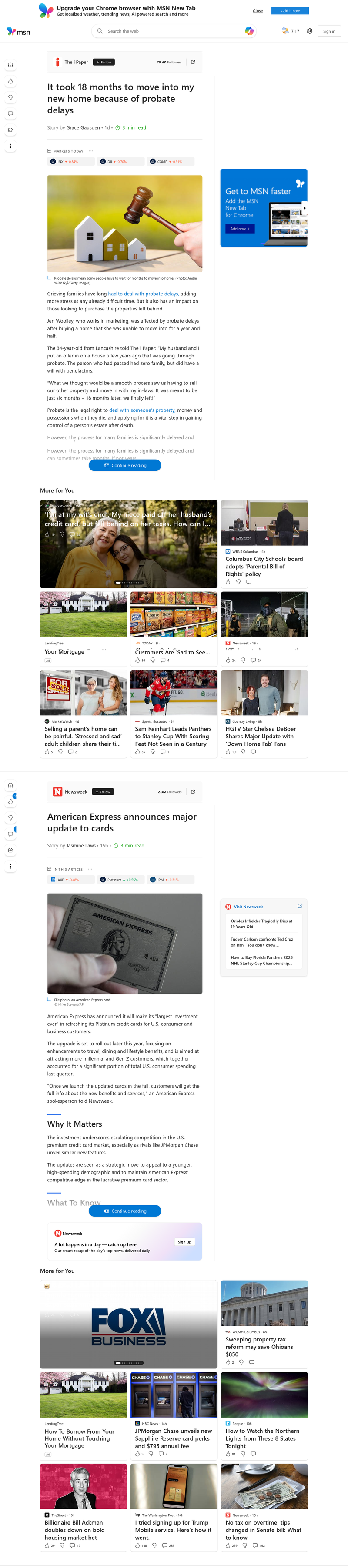Screen dimensions: 348x1568
Task: Open 'I'm at my wit's end' carousel story
Action: tap(129, 544)
